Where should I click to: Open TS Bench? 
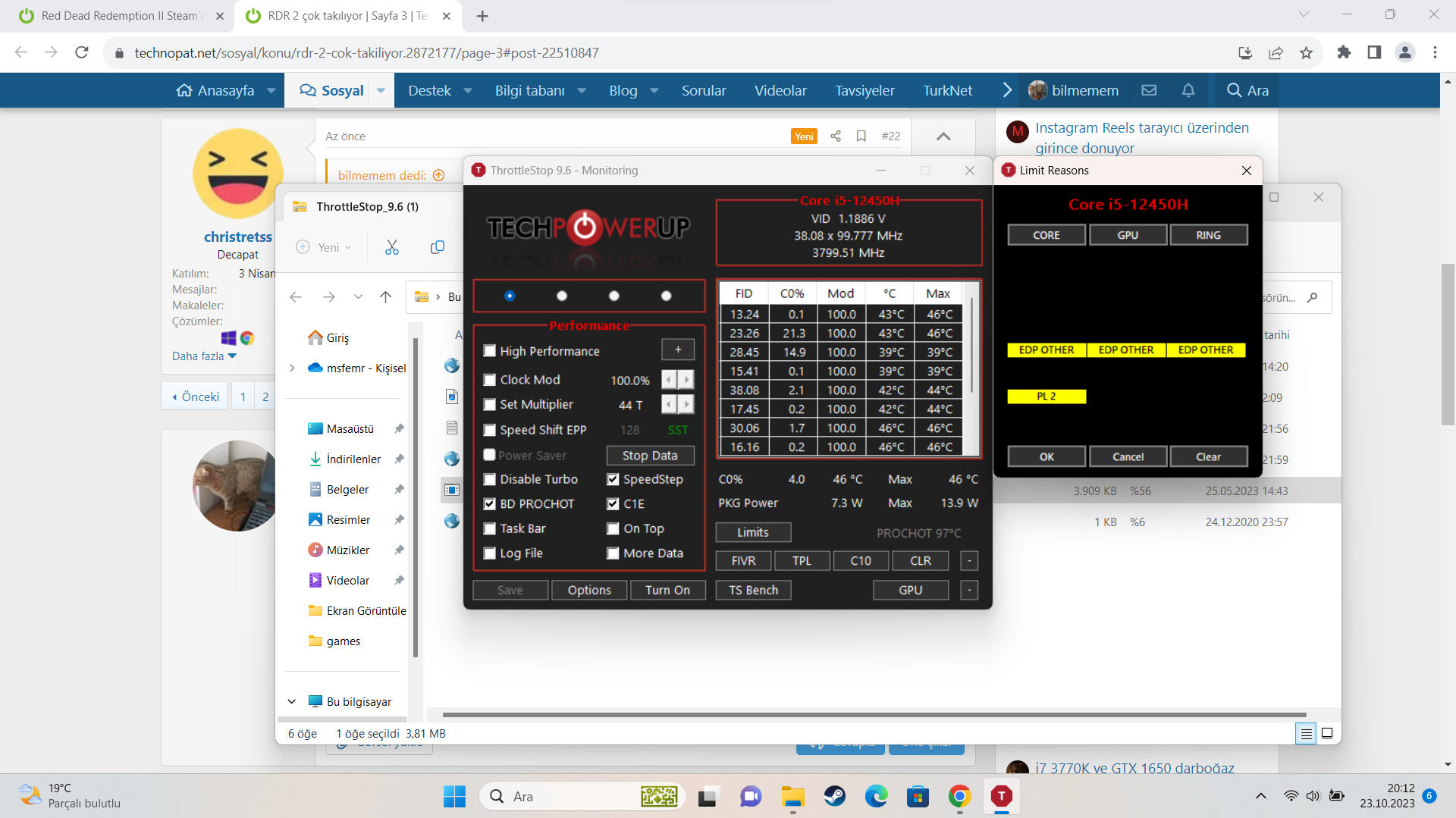pos(753,590)
